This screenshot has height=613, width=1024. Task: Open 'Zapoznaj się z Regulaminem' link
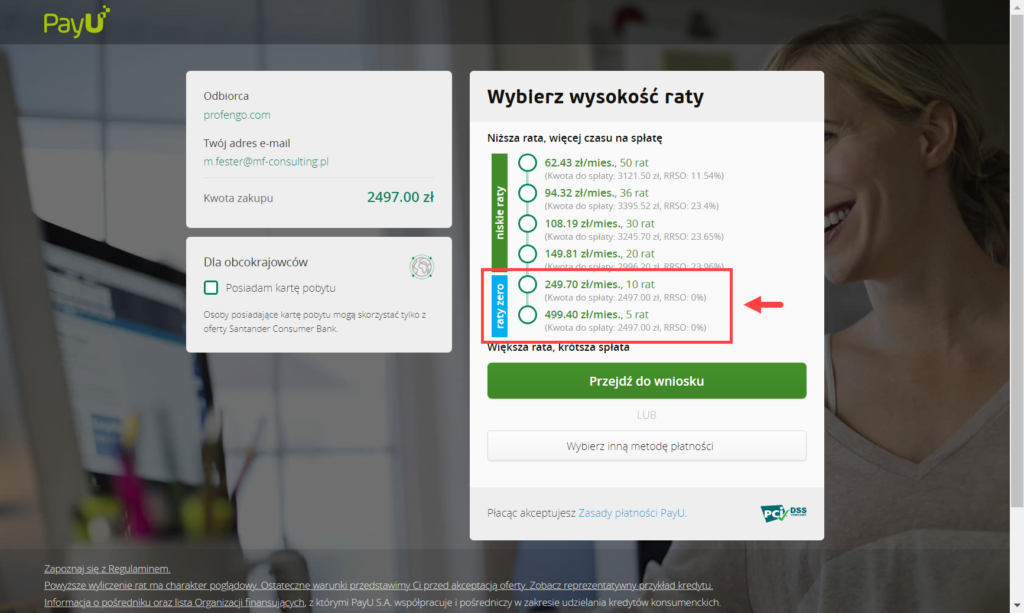click(107, 569)
